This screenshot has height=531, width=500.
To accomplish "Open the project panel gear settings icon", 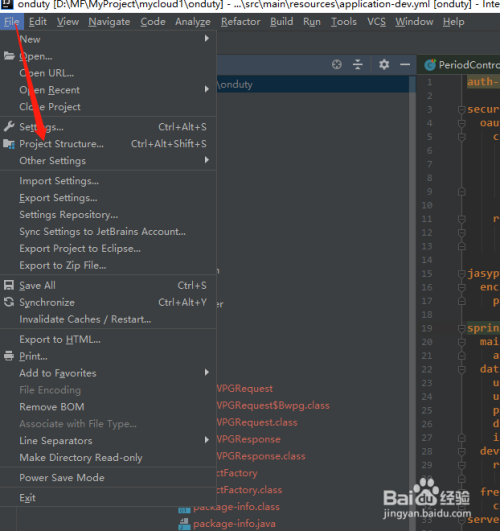I will tap(384, 64).
